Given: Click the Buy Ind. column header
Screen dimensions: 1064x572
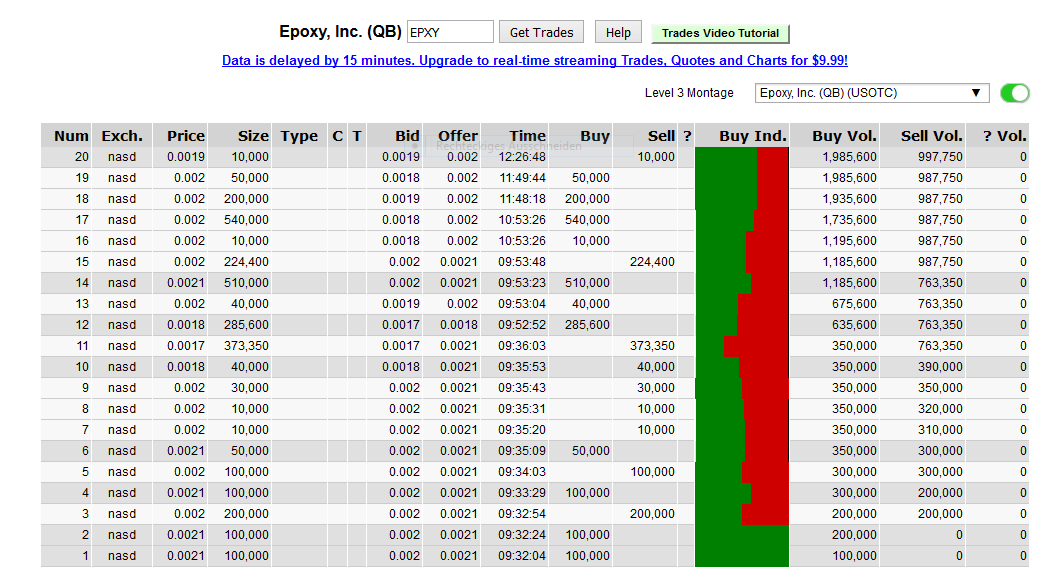Looking at the screenshot, I should [x=752, y=136].
